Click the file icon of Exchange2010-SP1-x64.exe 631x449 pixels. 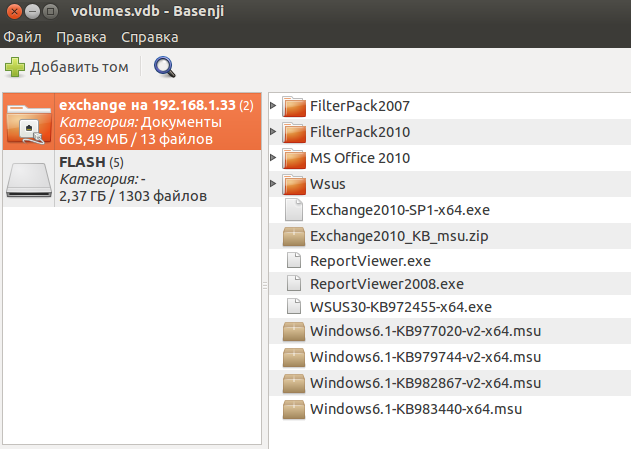click(x=294, y=210)
